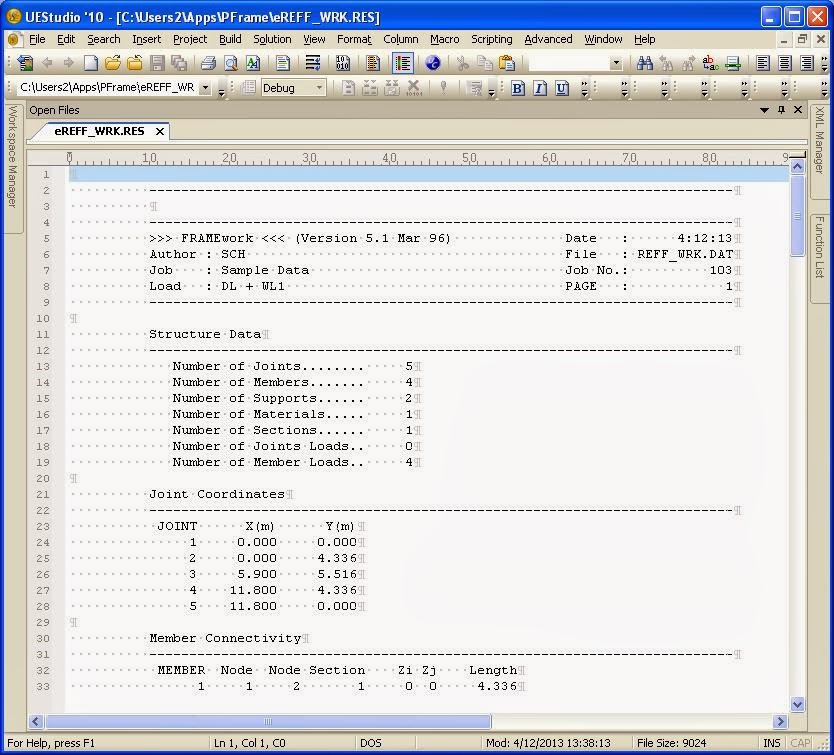The image size is (834, 755).
Task: Click the horizontal scrollbar thumb
Action: tap(268, 721)
